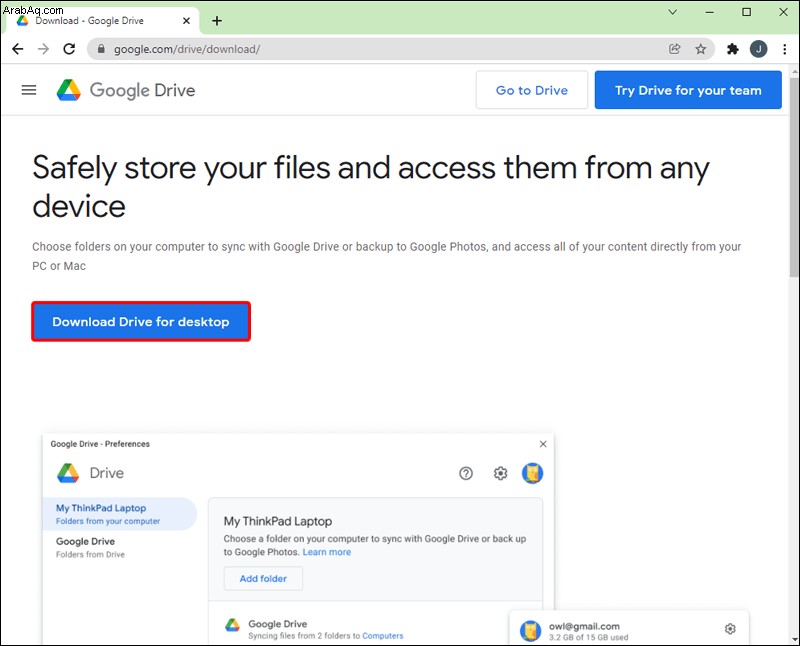Click Try Drive for your team

pyautogui.click(x=688, y=90)
